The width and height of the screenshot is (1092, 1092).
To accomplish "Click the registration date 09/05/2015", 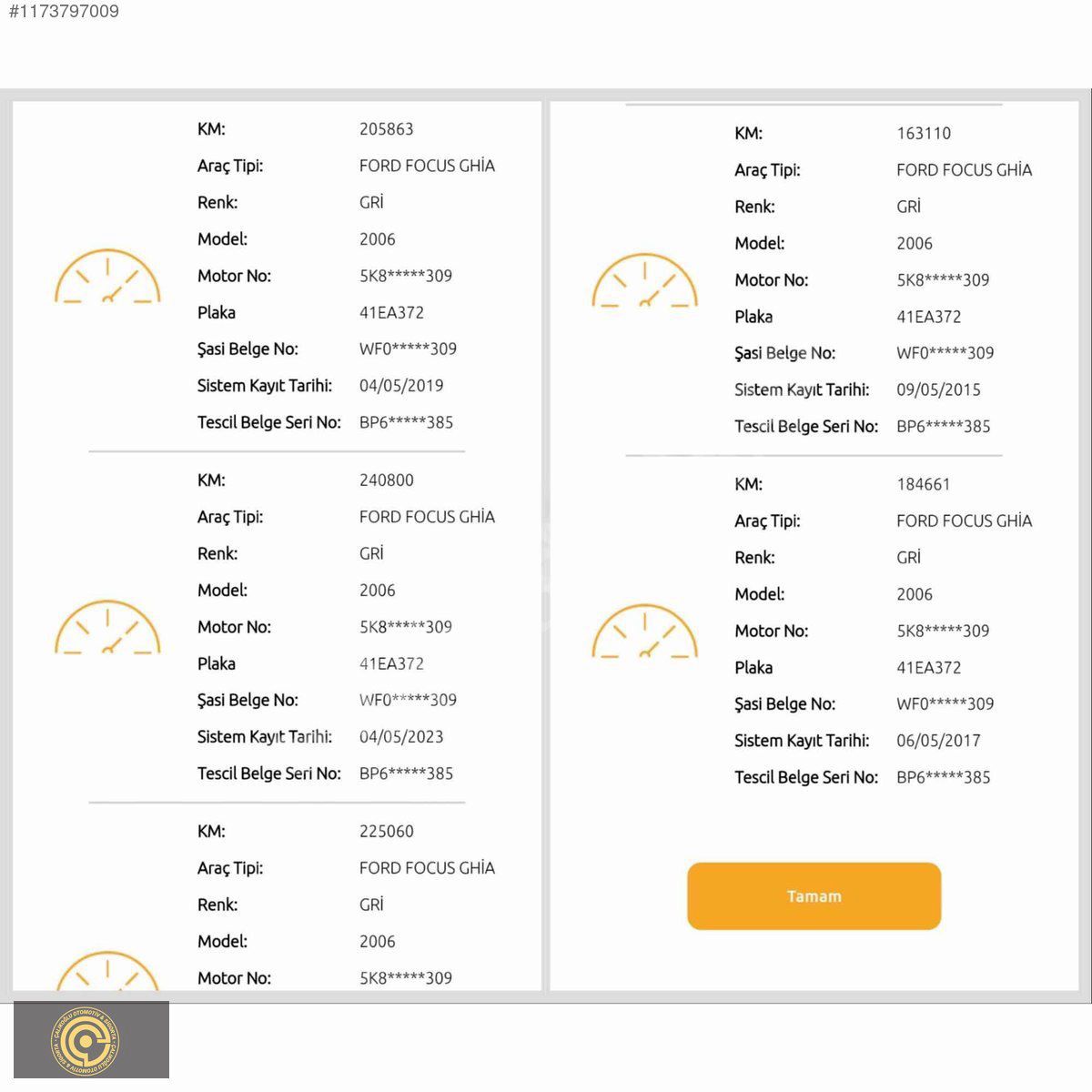I will pos(938,390).
